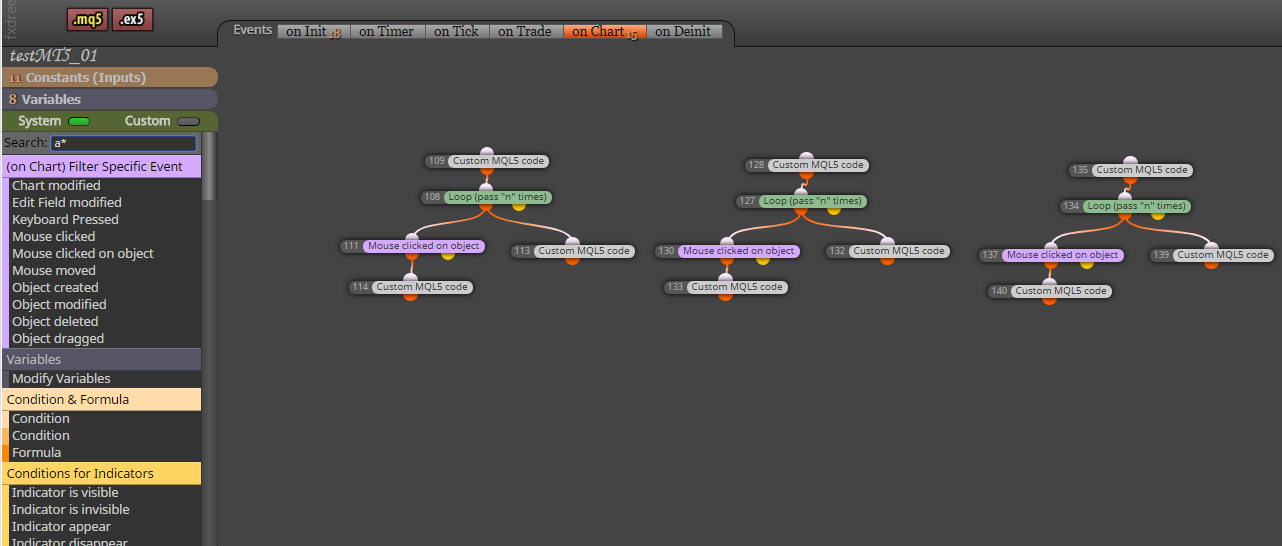This screenshot has height=546, width=1282.
Task: Select node 111 Mouse clicked on object
Action: point(423,246)
